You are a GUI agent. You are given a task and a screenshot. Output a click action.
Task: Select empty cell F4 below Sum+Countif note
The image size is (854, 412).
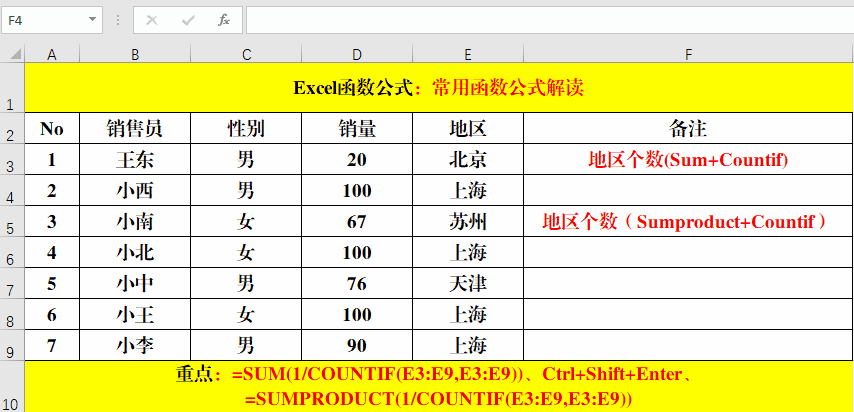click(x=688, y=190)
